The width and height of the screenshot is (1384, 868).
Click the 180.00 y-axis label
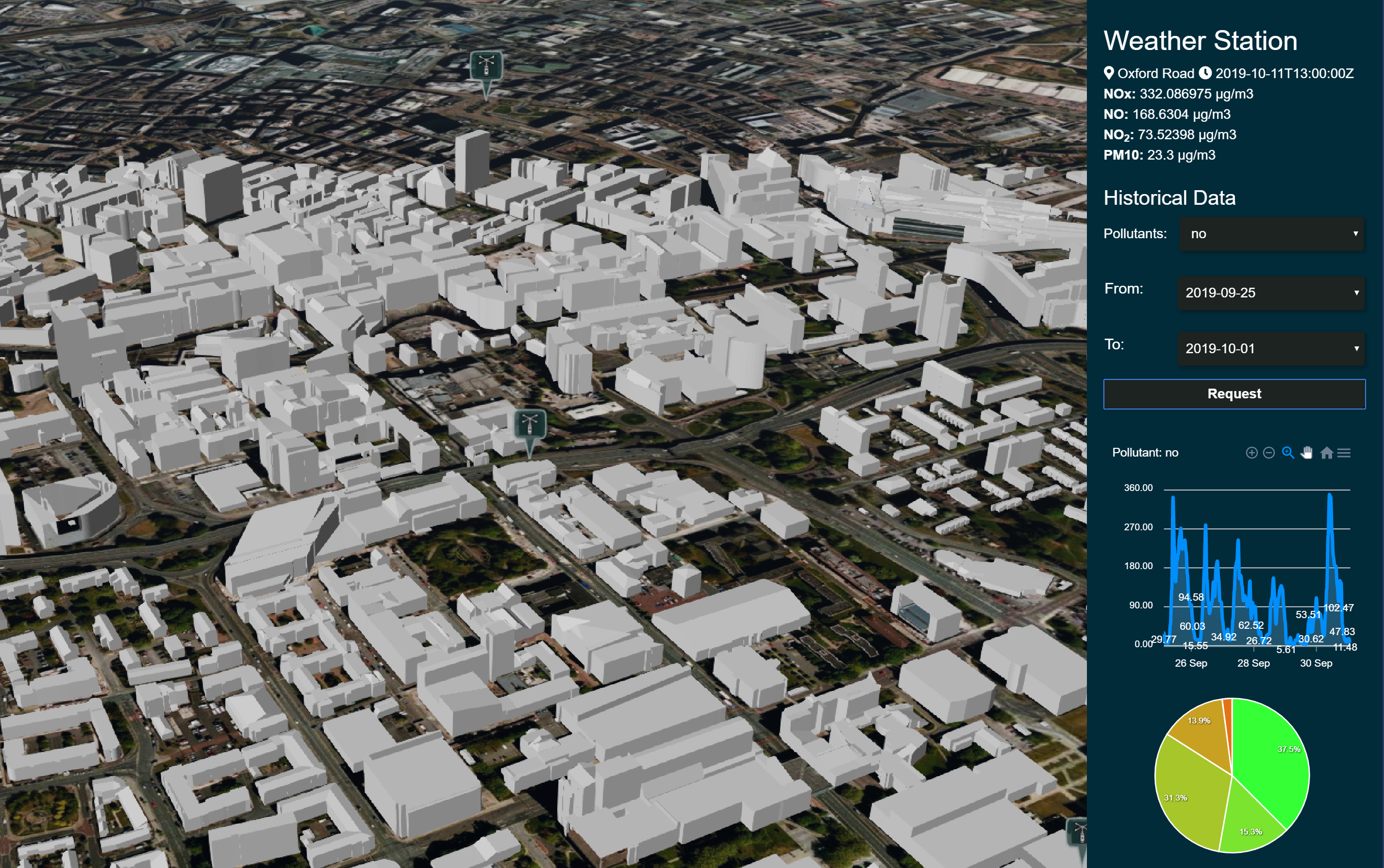pyautogui.click(x=1138, y=566)
